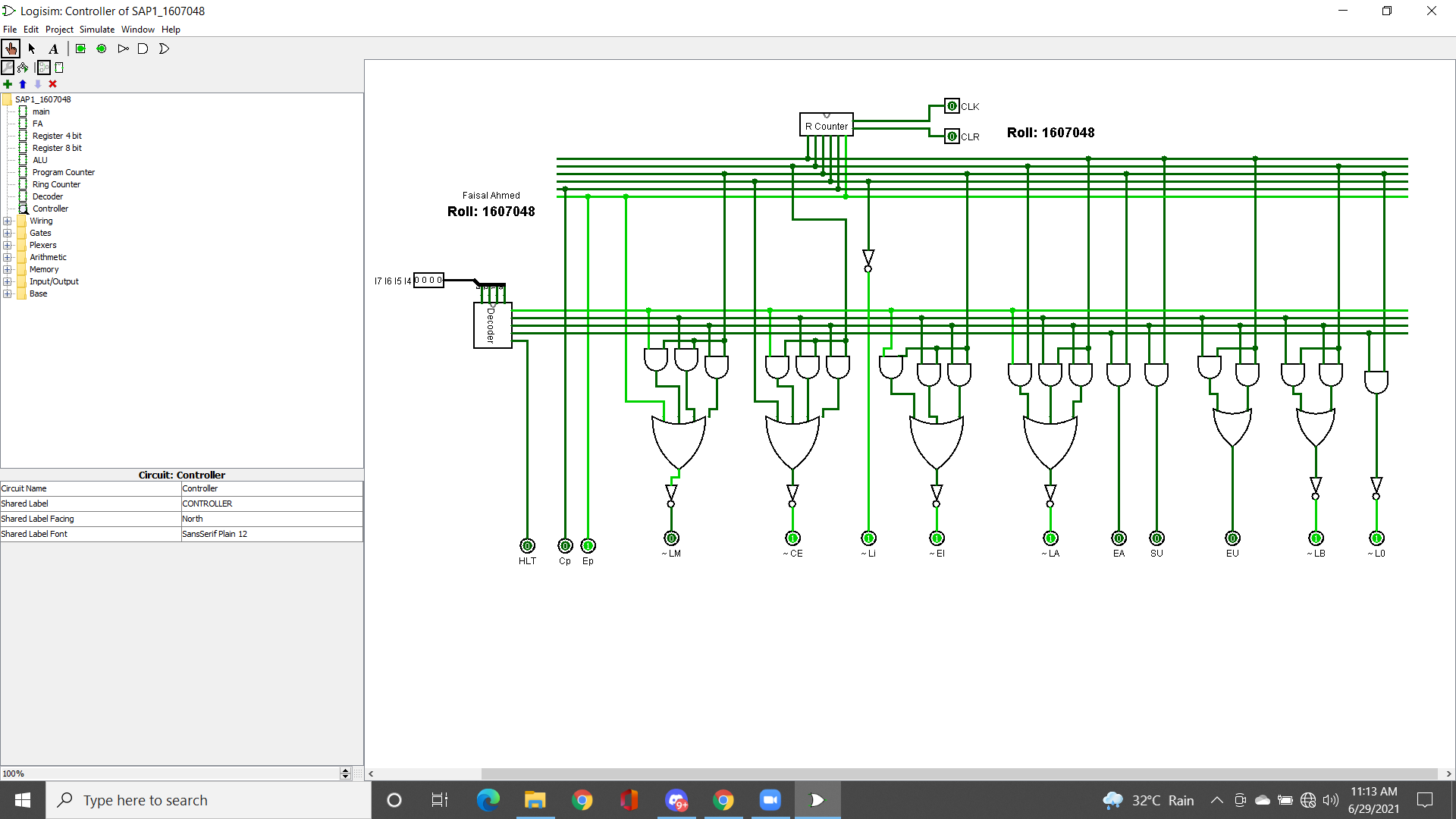Open Zoom app from taskbar
Image resolution: width=1456 pixels, height=819 pixels.
[770, 800]
